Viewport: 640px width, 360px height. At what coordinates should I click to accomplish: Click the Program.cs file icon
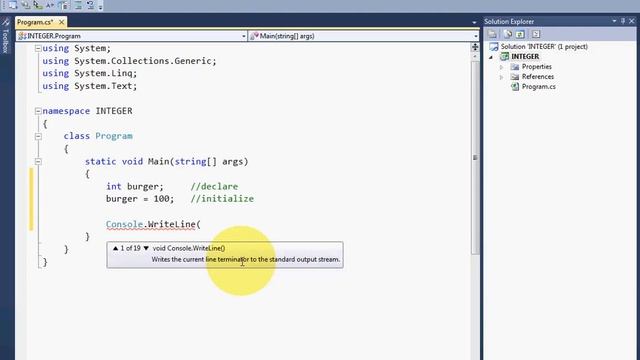(515, 87)
